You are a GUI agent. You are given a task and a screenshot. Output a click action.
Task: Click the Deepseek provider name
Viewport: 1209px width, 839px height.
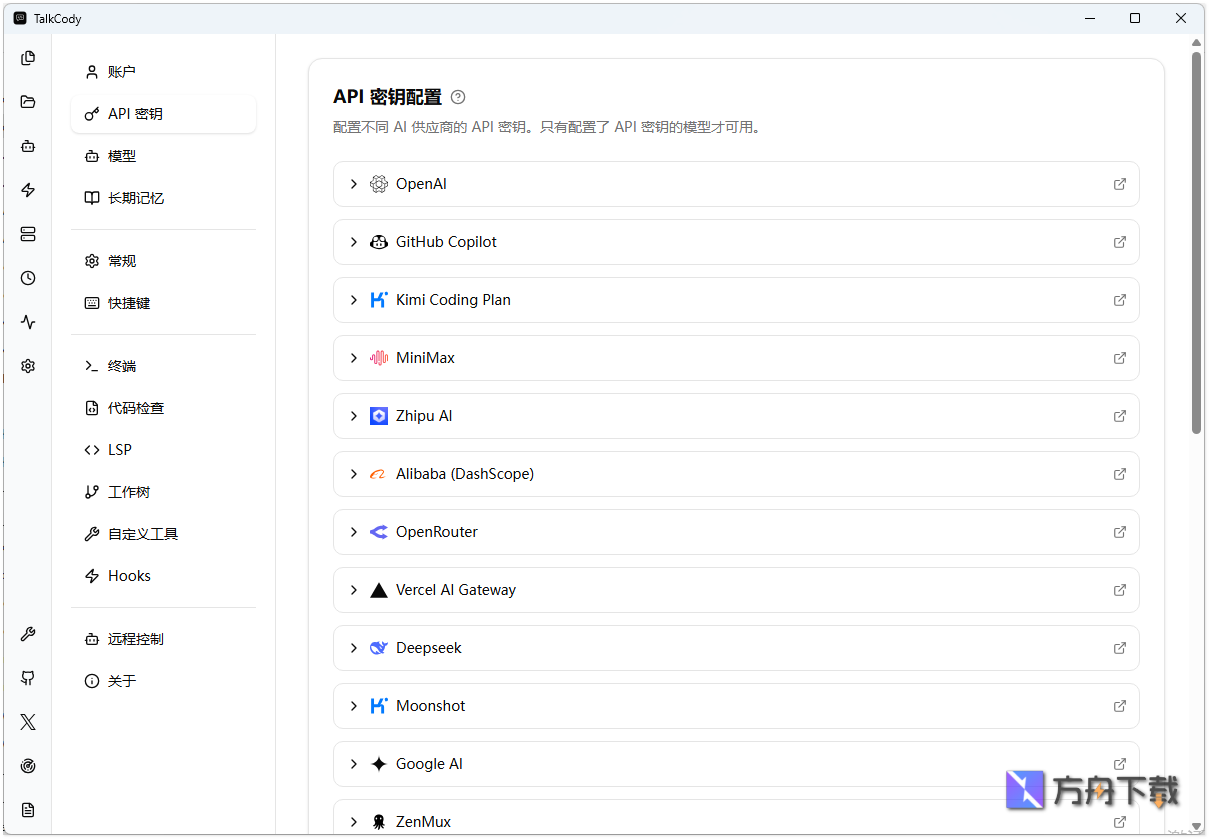[x=429, y=648]
